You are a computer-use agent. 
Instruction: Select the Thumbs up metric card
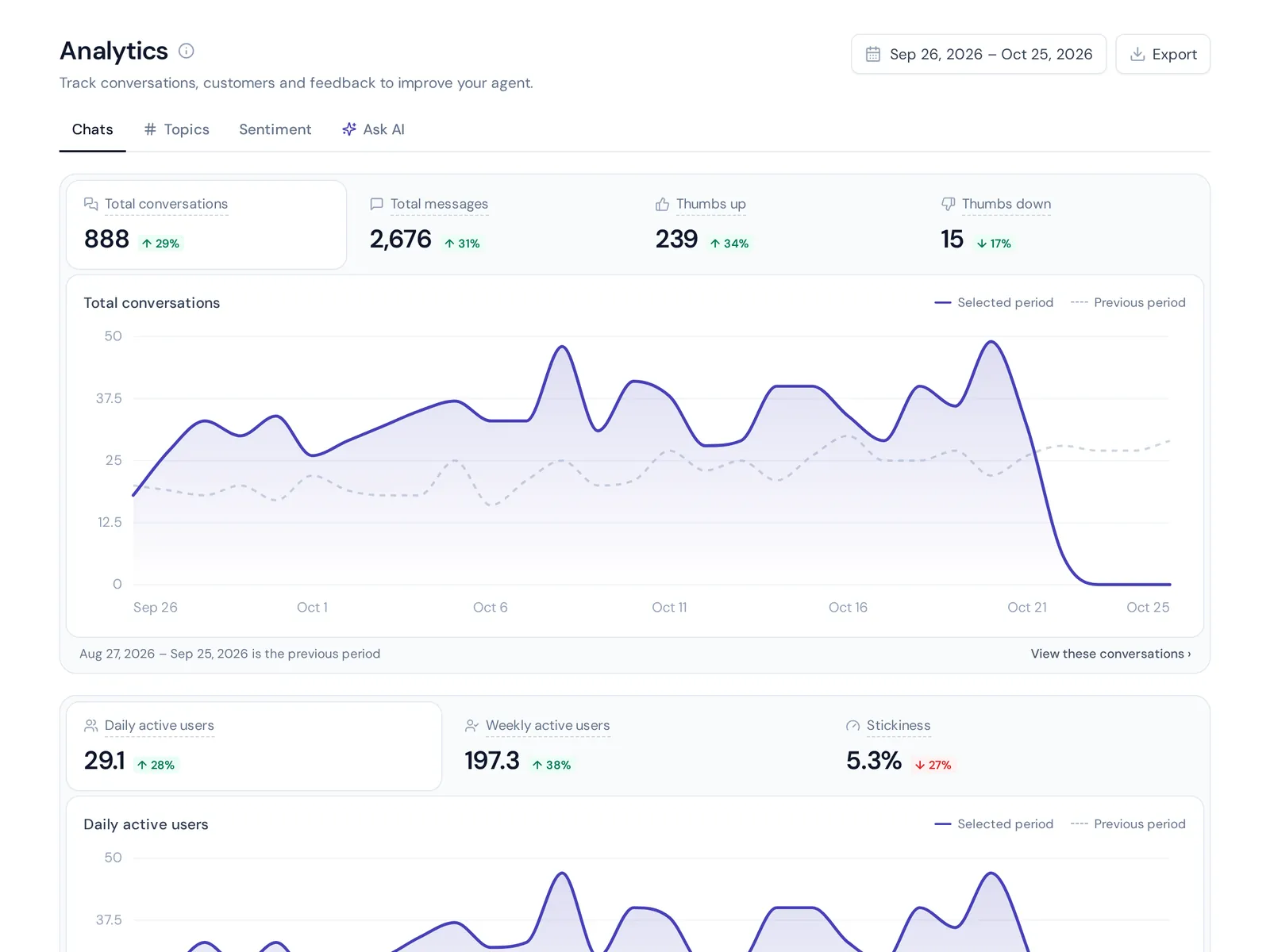point(778,225)
